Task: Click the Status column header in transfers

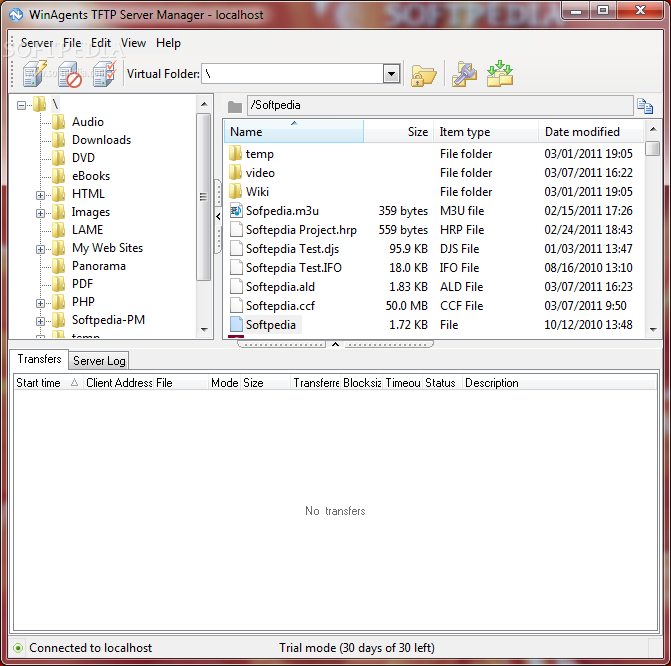Action: click(x=442, y=383)
